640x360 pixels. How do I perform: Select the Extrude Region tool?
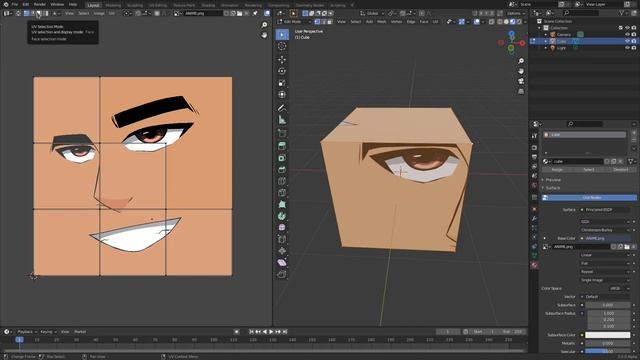(282, 146)
